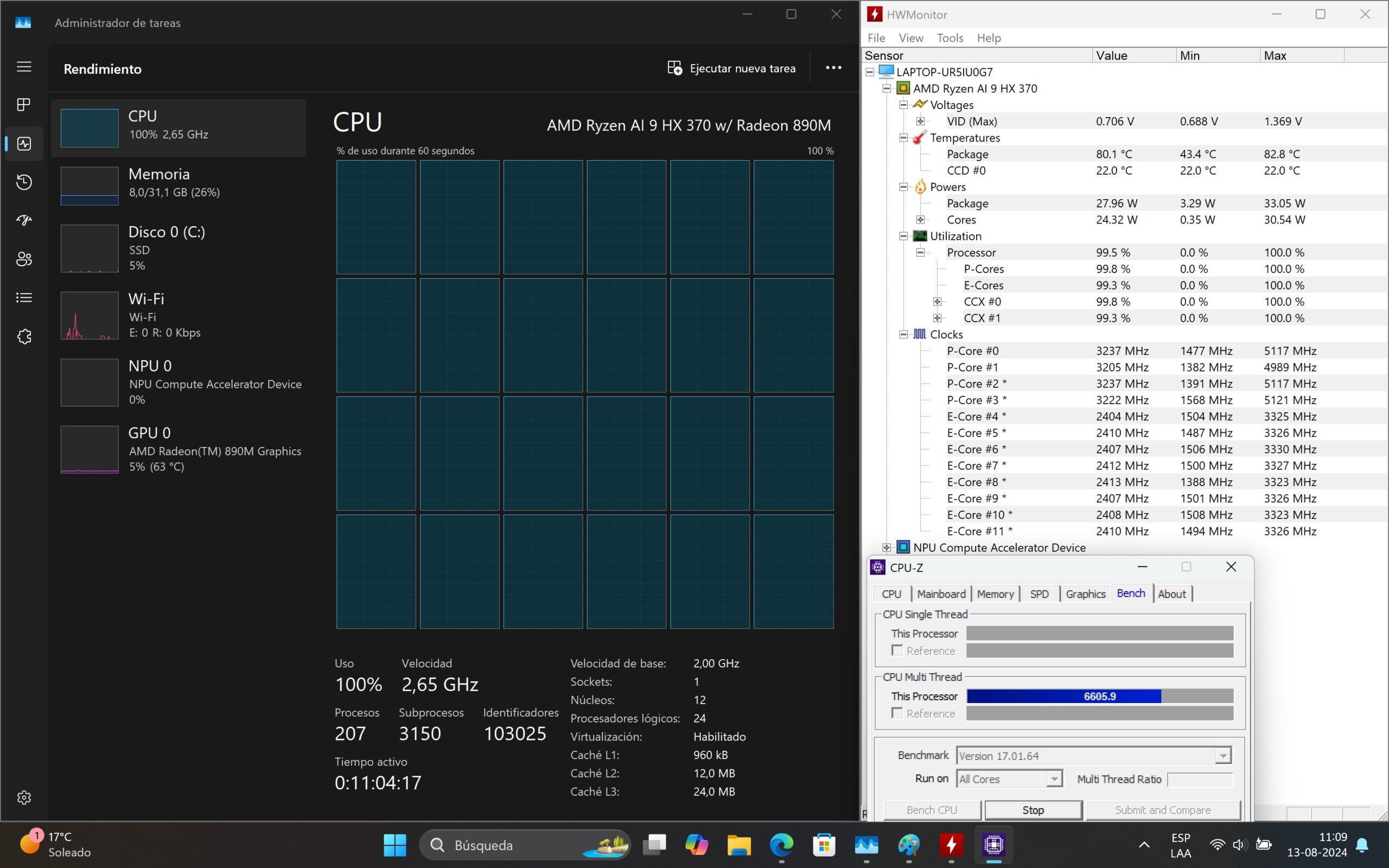Image resolution: width=1389 pixels, height=868 pixels.
Task: Click ESP LAA language indicator
Action: coord(1181,845)
